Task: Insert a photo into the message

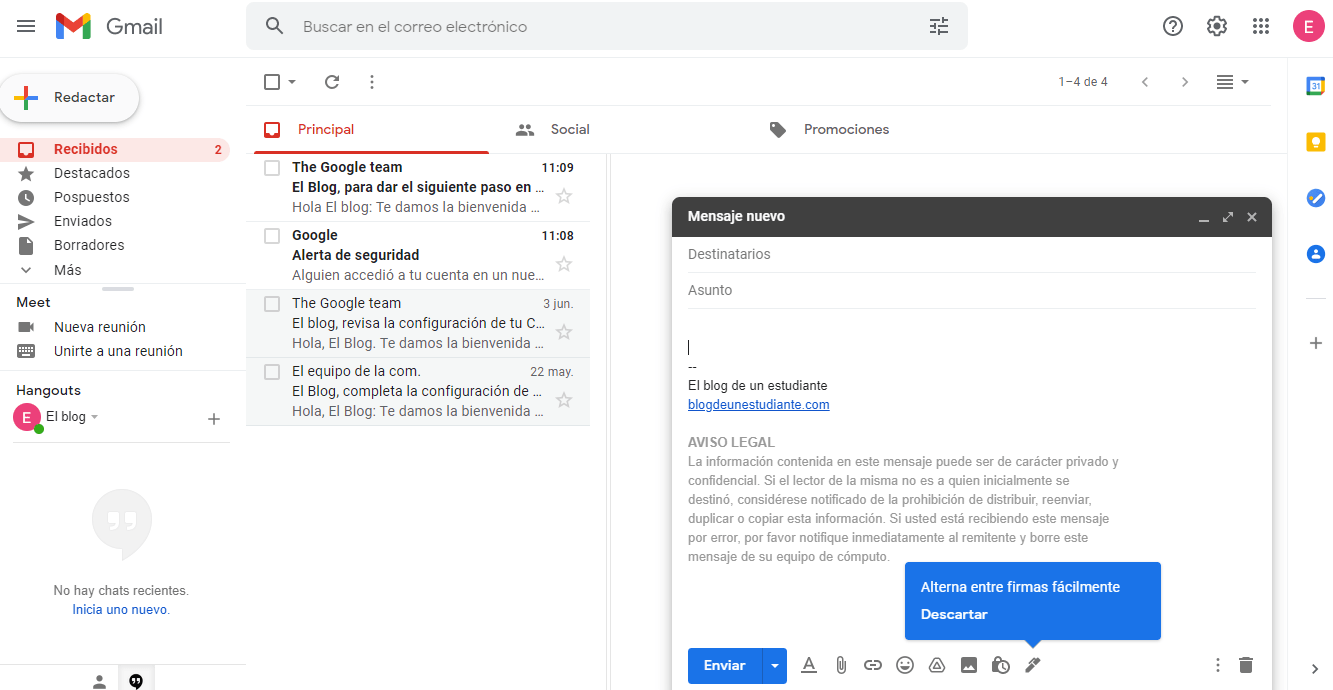Action: [x=968, y=665]
